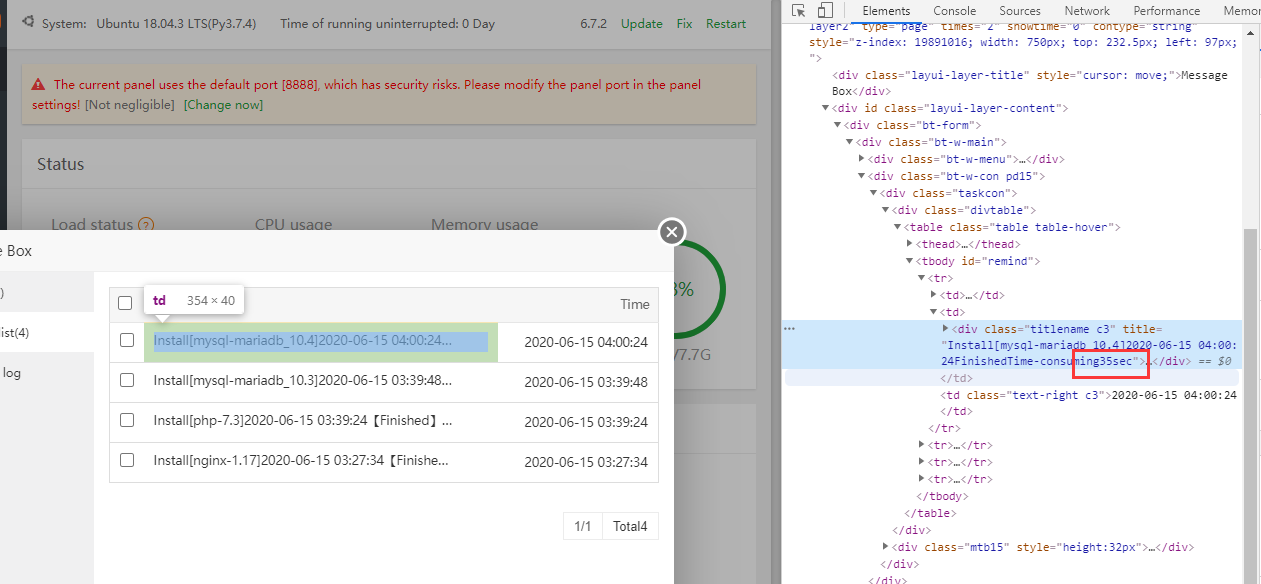Screen dimensions: 1261x584
Task: Click the Change now link
Action: tap(223, 105)
